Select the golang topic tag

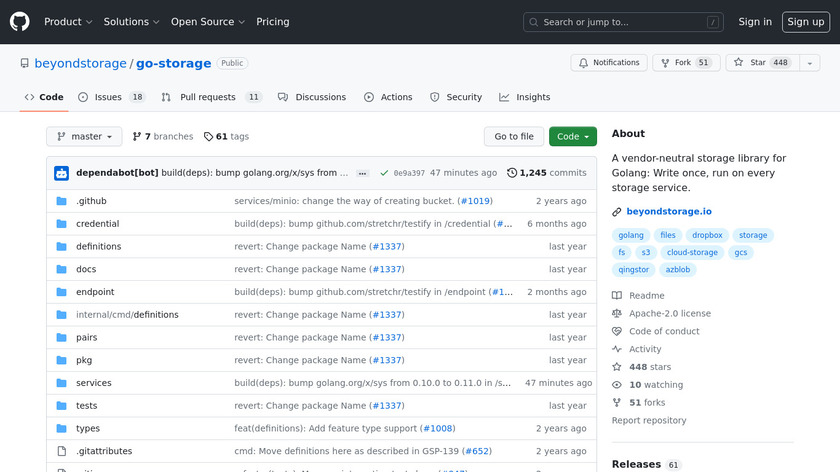click(631, 235)
